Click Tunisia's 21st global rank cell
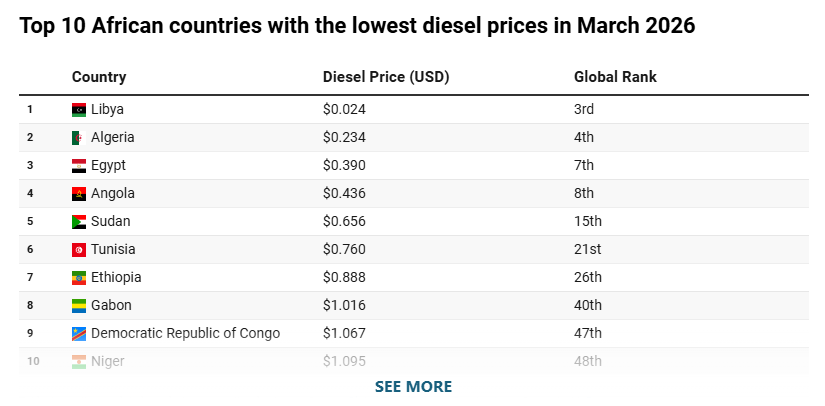825x406 pixels. point(589,249)
